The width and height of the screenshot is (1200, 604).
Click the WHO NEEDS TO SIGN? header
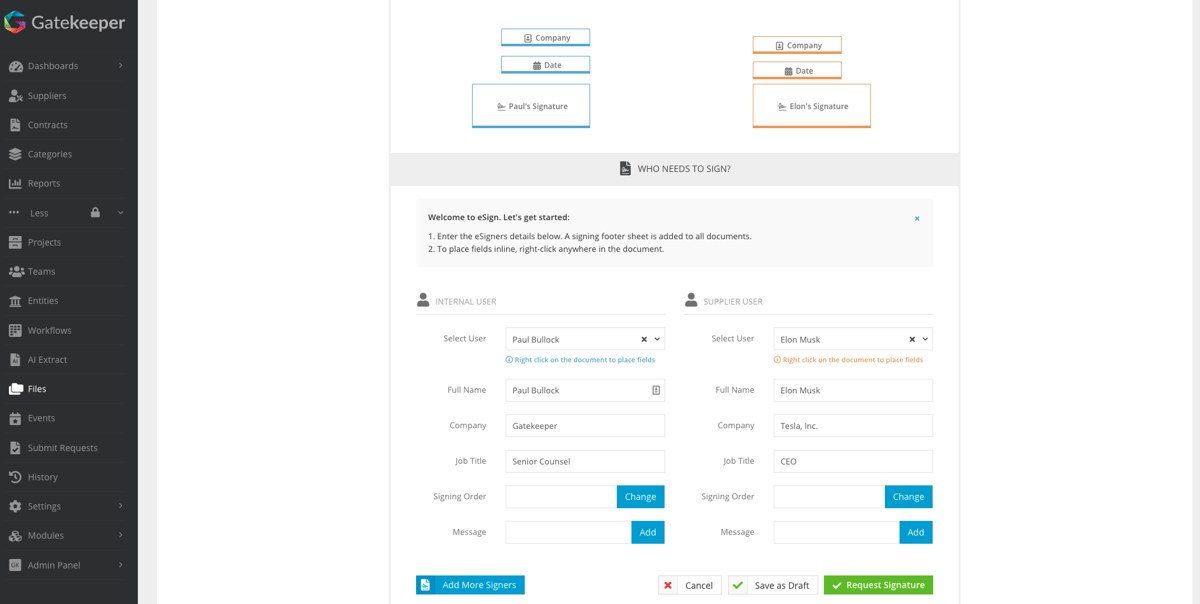[675, 169]
